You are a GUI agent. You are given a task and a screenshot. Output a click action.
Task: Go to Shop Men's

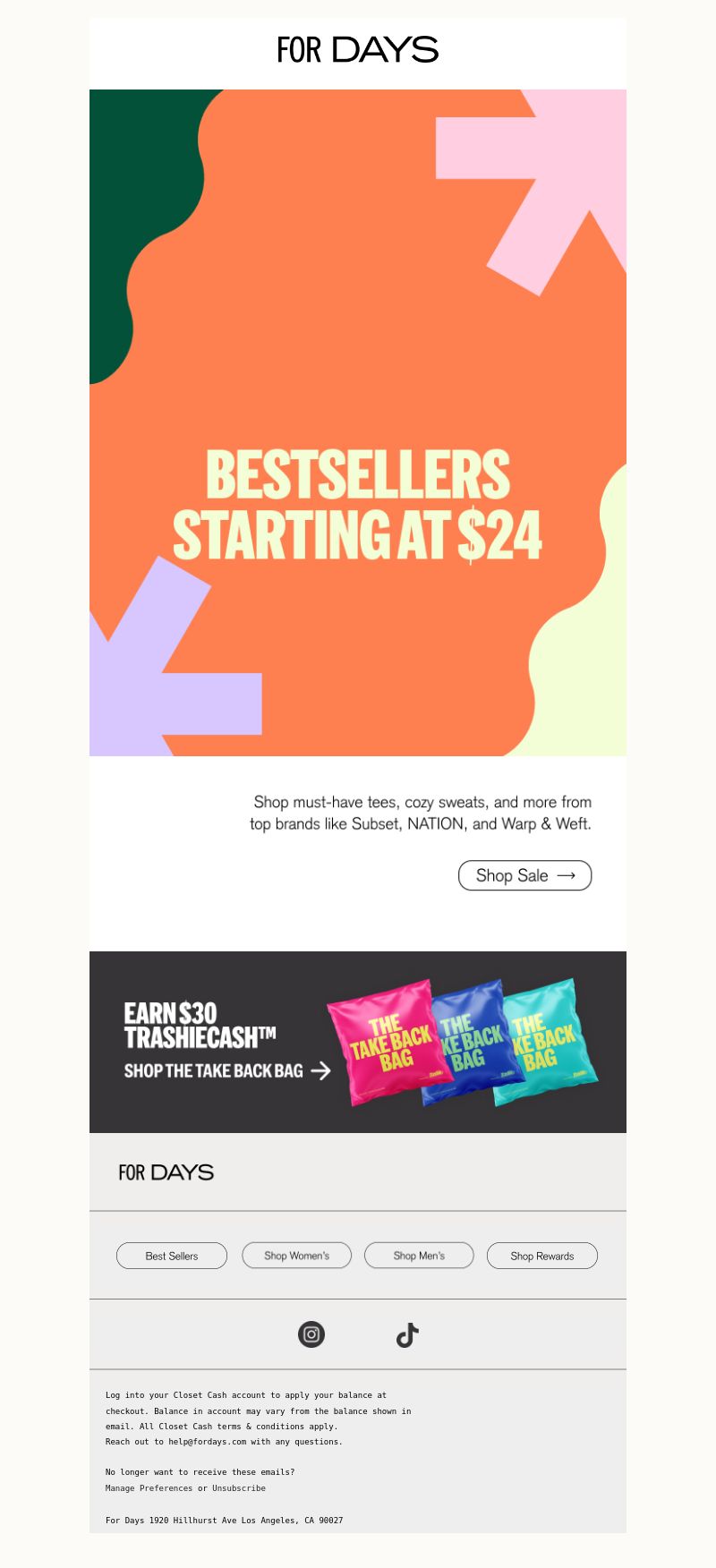[x=419, y=1256]
